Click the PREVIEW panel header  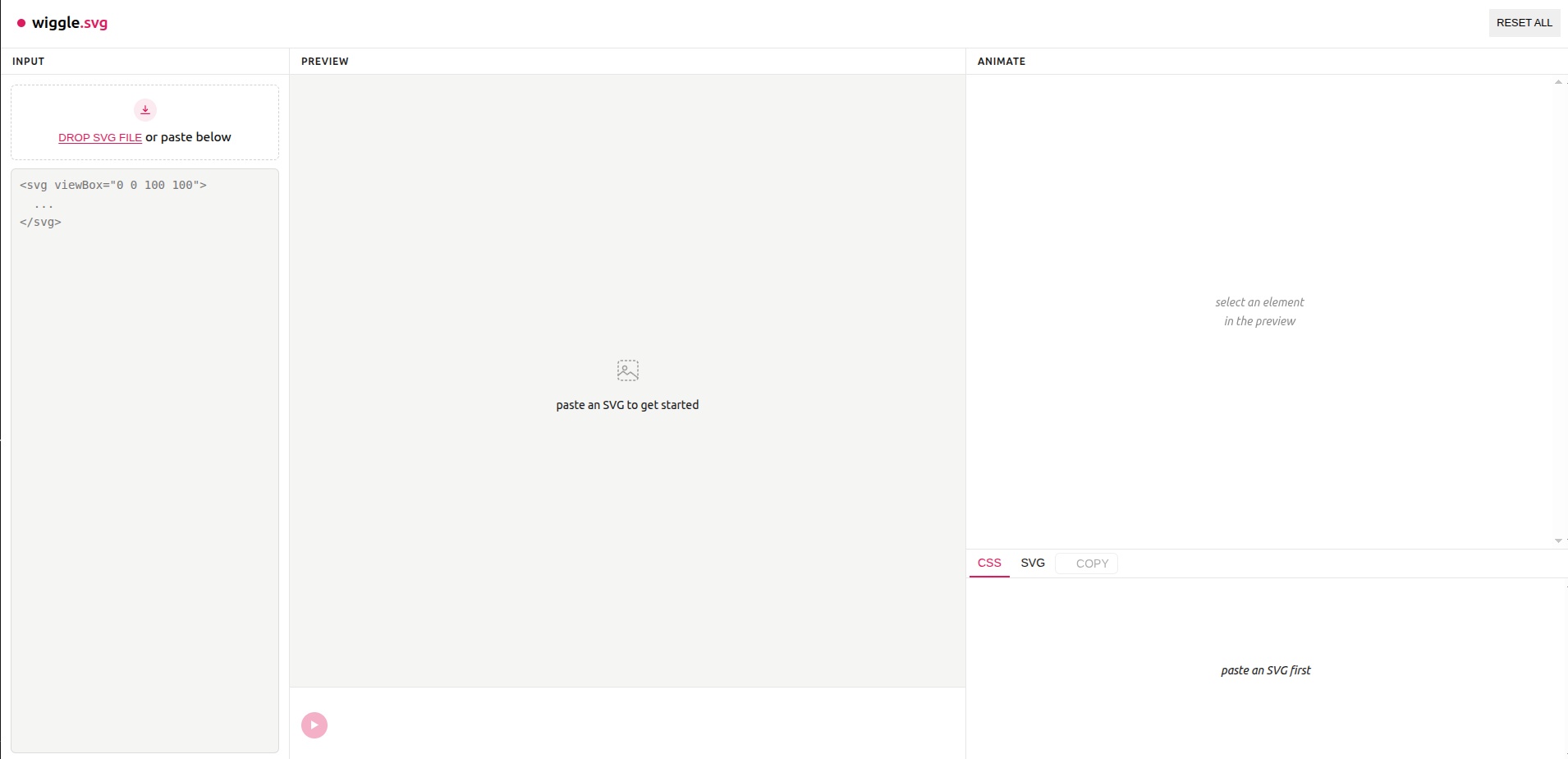tap(325, 62)
